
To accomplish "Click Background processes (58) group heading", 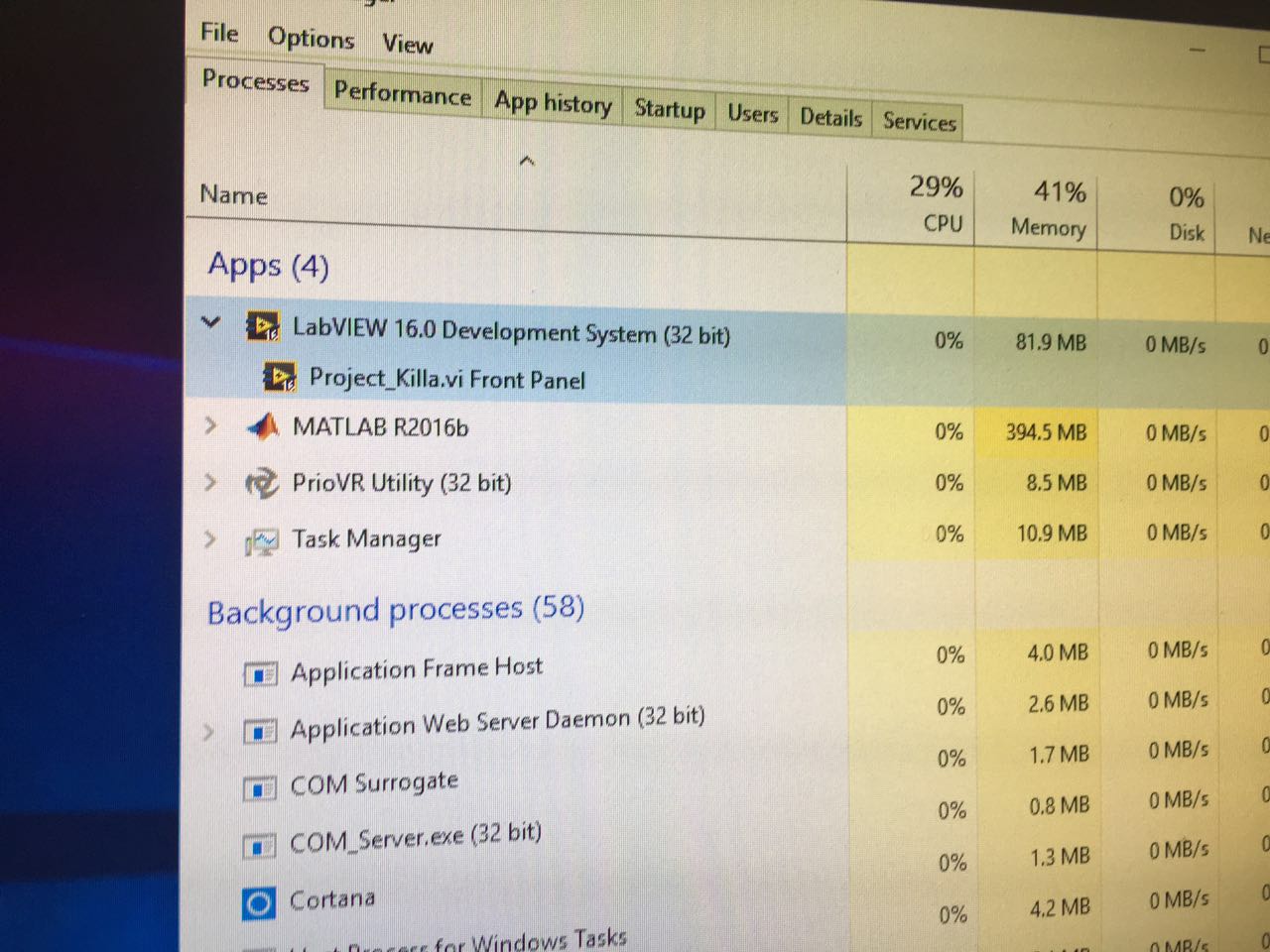I will click(x=395, y=609).
